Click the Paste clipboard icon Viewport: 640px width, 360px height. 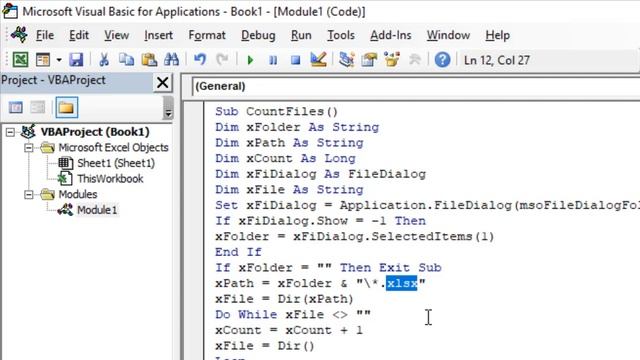149,60
